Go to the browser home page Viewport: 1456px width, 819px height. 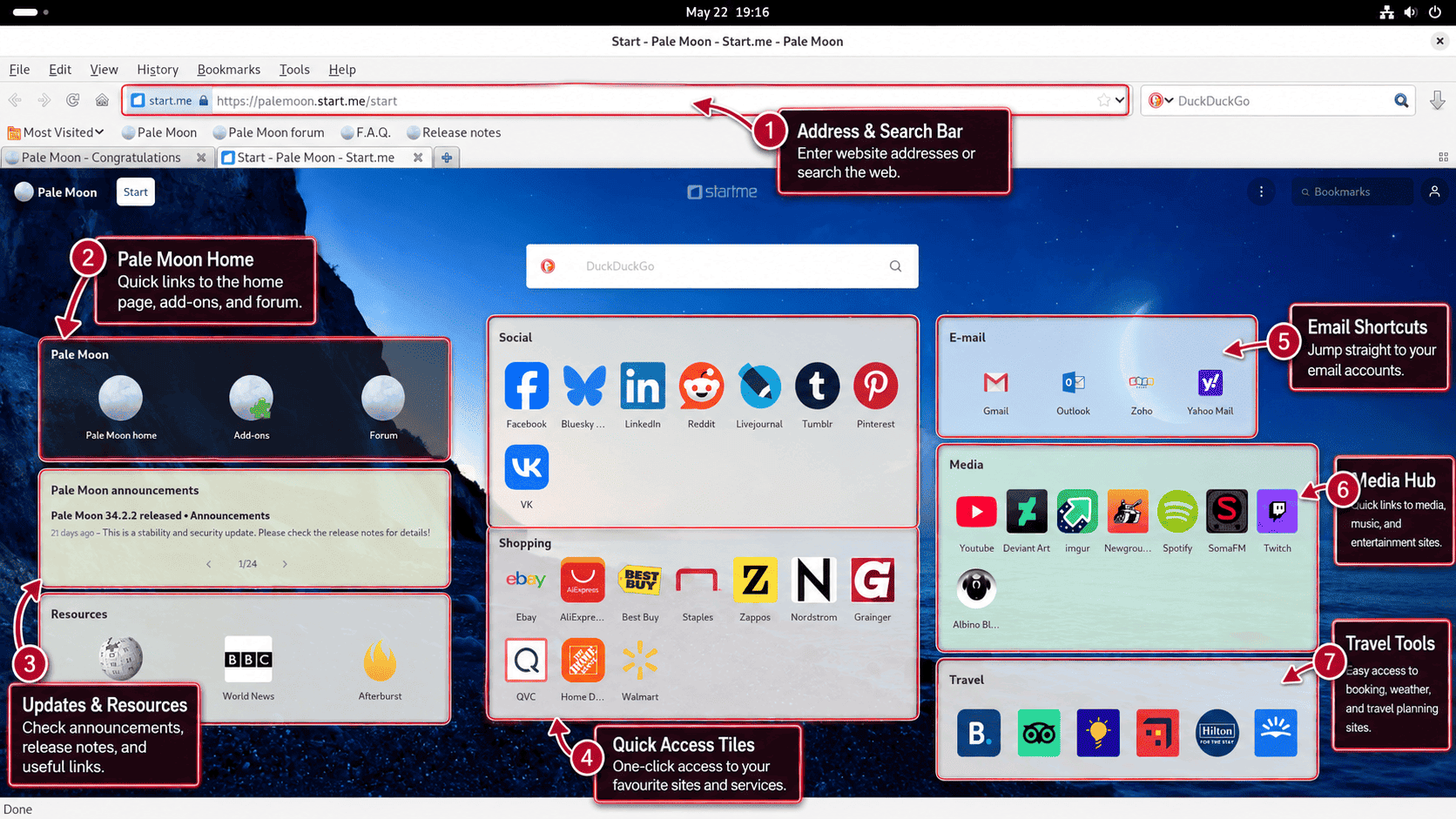click(x=102, y=100)
